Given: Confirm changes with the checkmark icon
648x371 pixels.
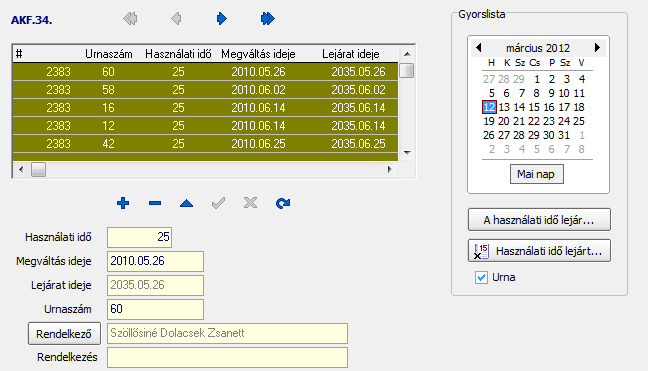Looking at the screenshot, I should 218,203.
